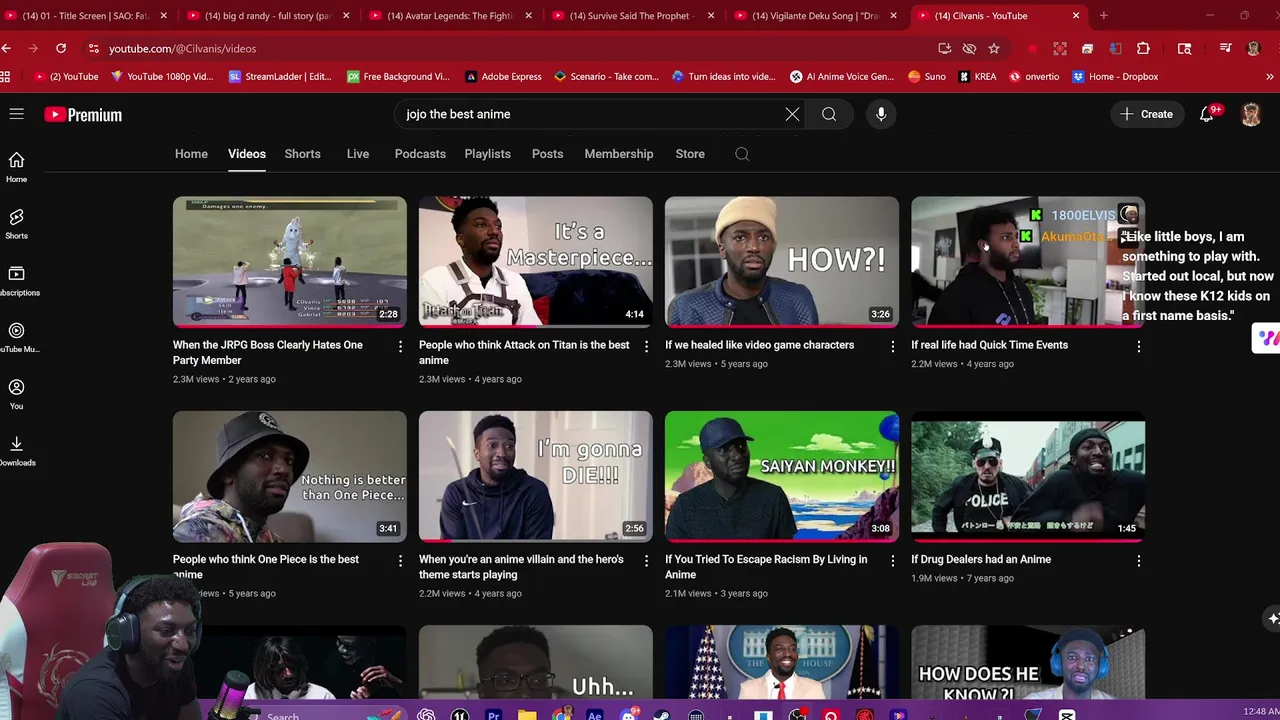The width and height of the screenshot is (1280, 720).
Task: Open the Playlists tab
Action: (487, 154)
